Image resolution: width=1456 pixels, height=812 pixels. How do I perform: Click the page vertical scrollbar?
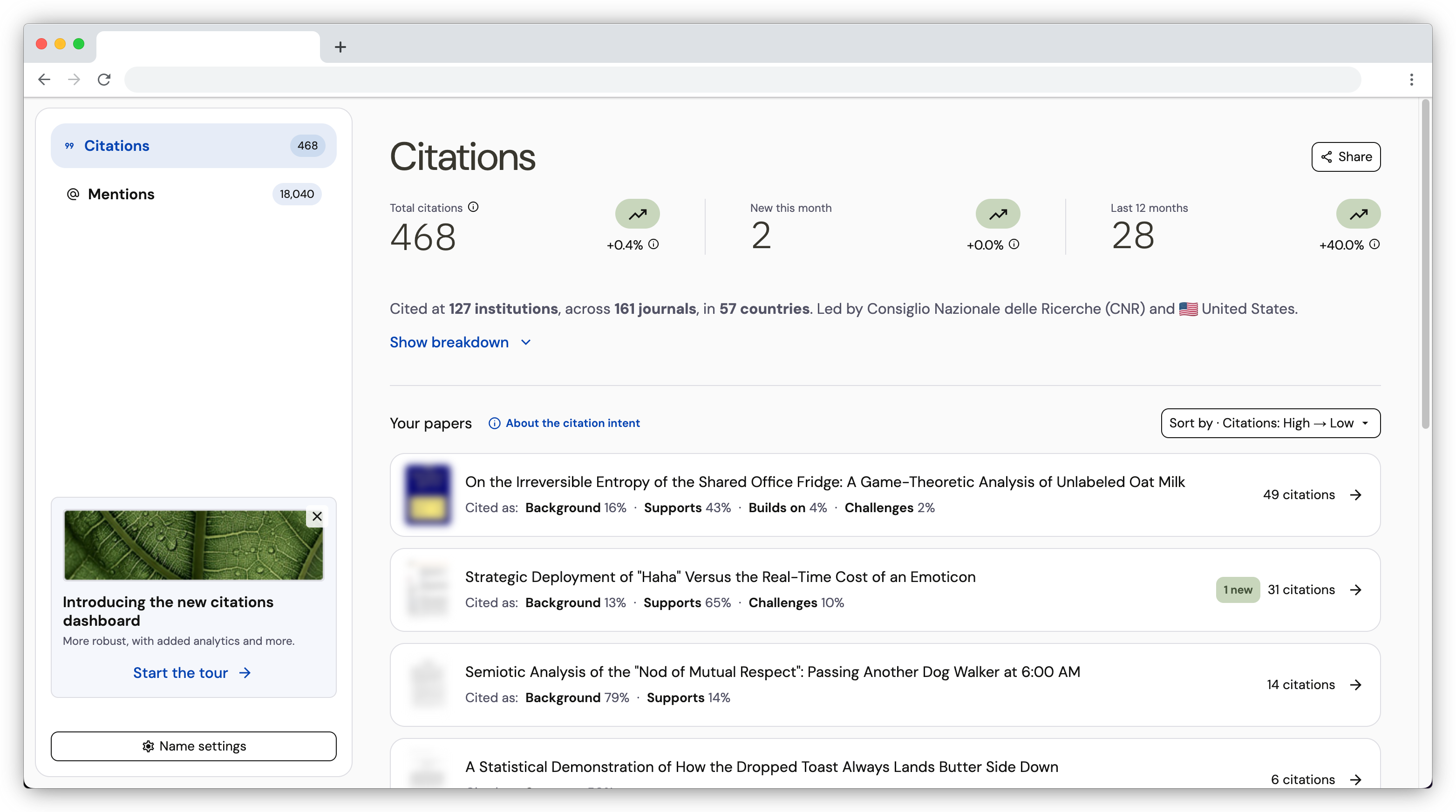pos(1426,264)
